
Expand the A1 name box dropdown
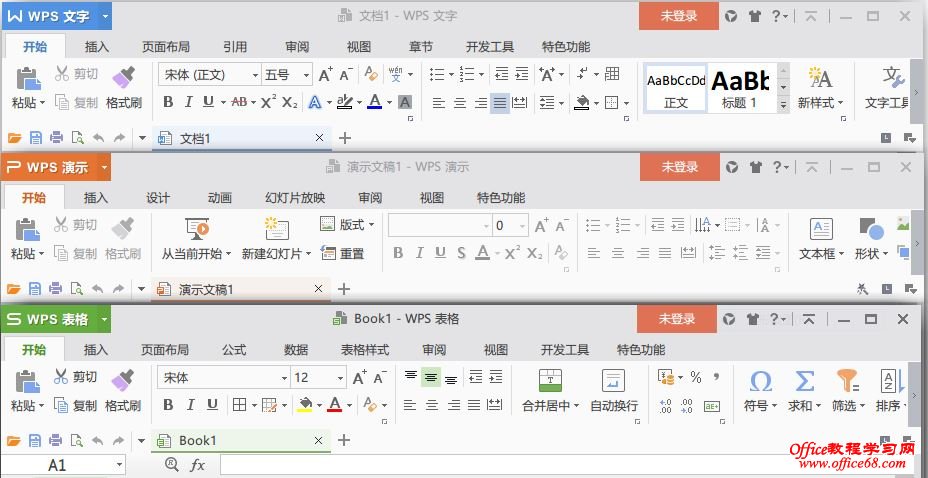tap(119, 465)
